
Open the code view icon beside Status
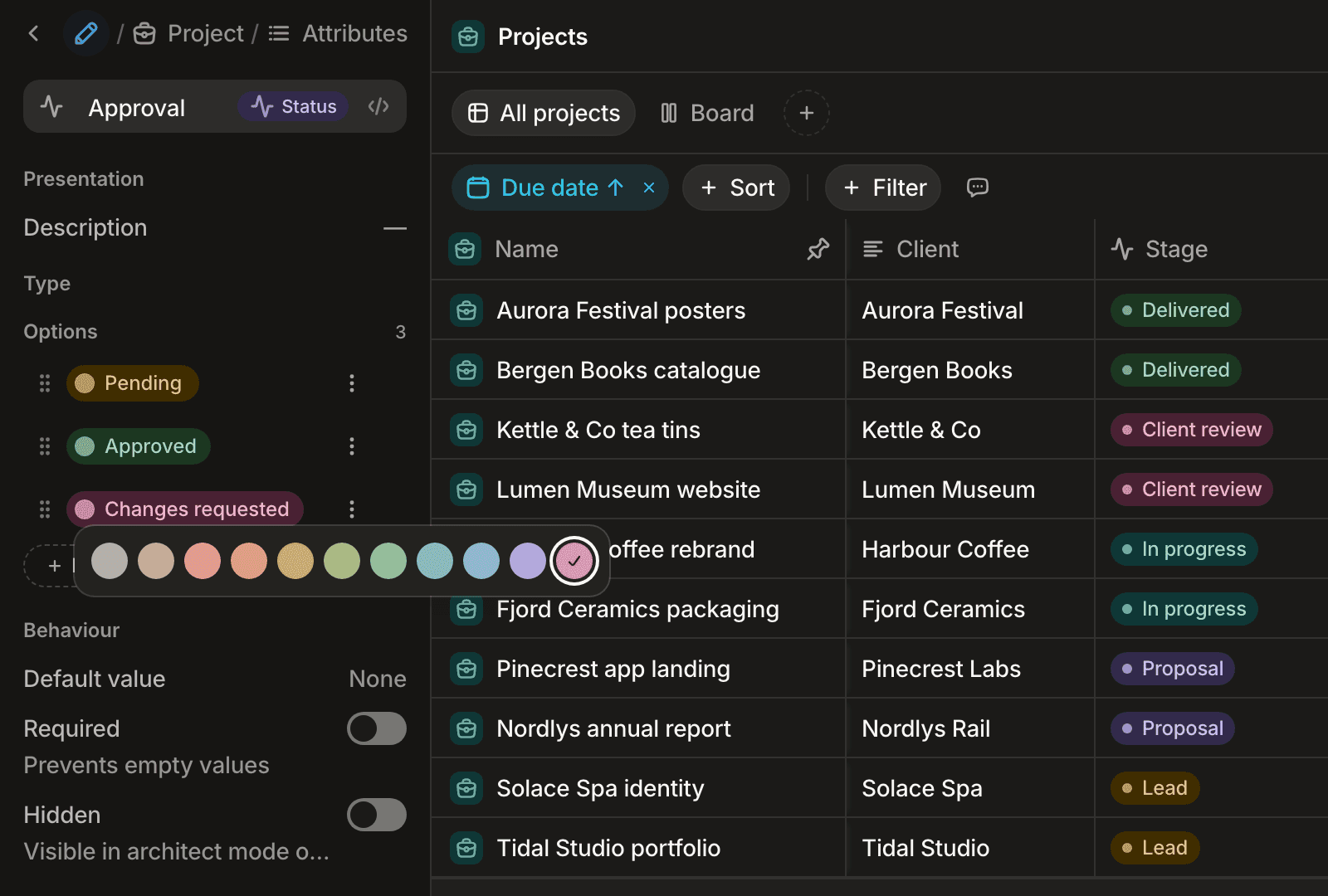coord(378,106)
